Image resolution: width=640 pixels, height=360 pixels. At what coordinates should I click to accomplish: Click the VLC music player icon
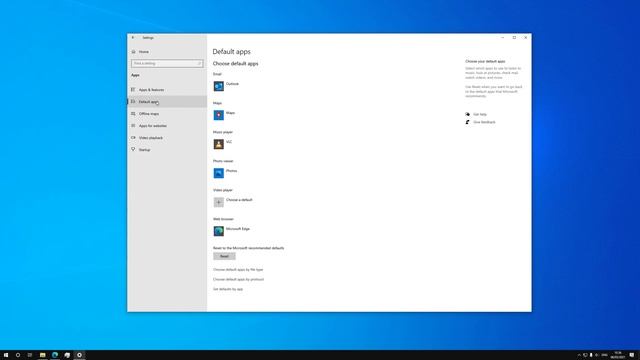tap(218, 144)
